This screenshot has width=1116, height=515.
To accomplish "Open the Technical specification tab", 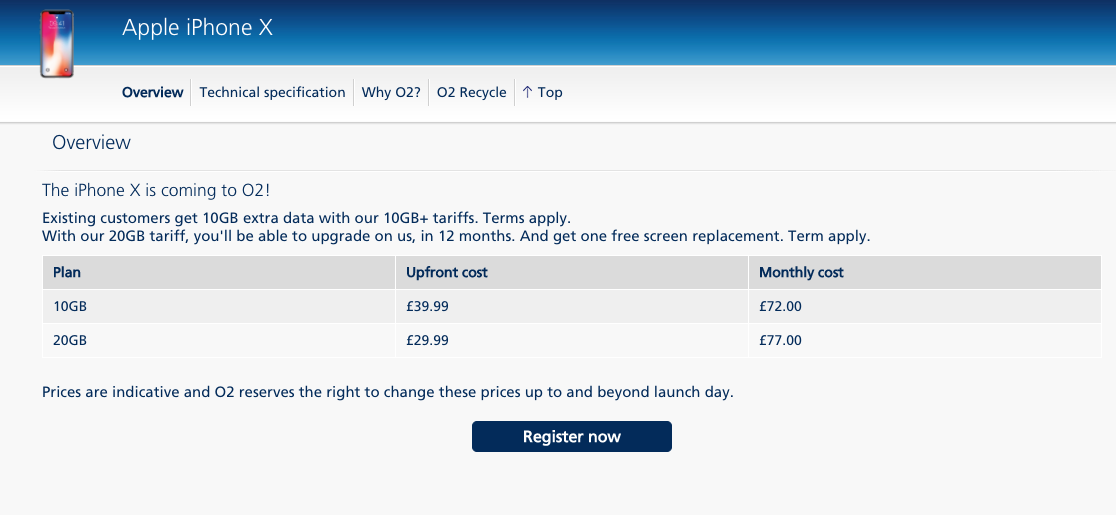I will (x=272, y=92).
